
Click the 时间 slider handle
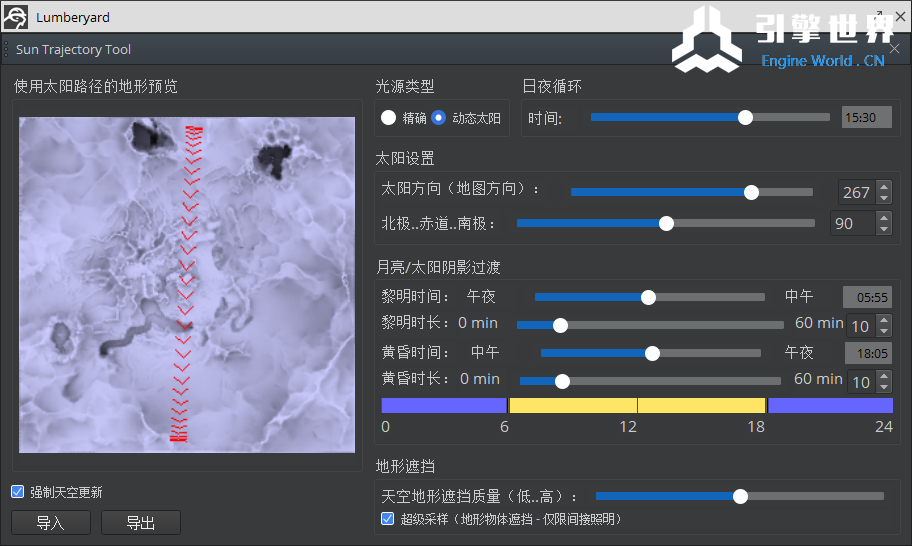[x=745, y=117]
